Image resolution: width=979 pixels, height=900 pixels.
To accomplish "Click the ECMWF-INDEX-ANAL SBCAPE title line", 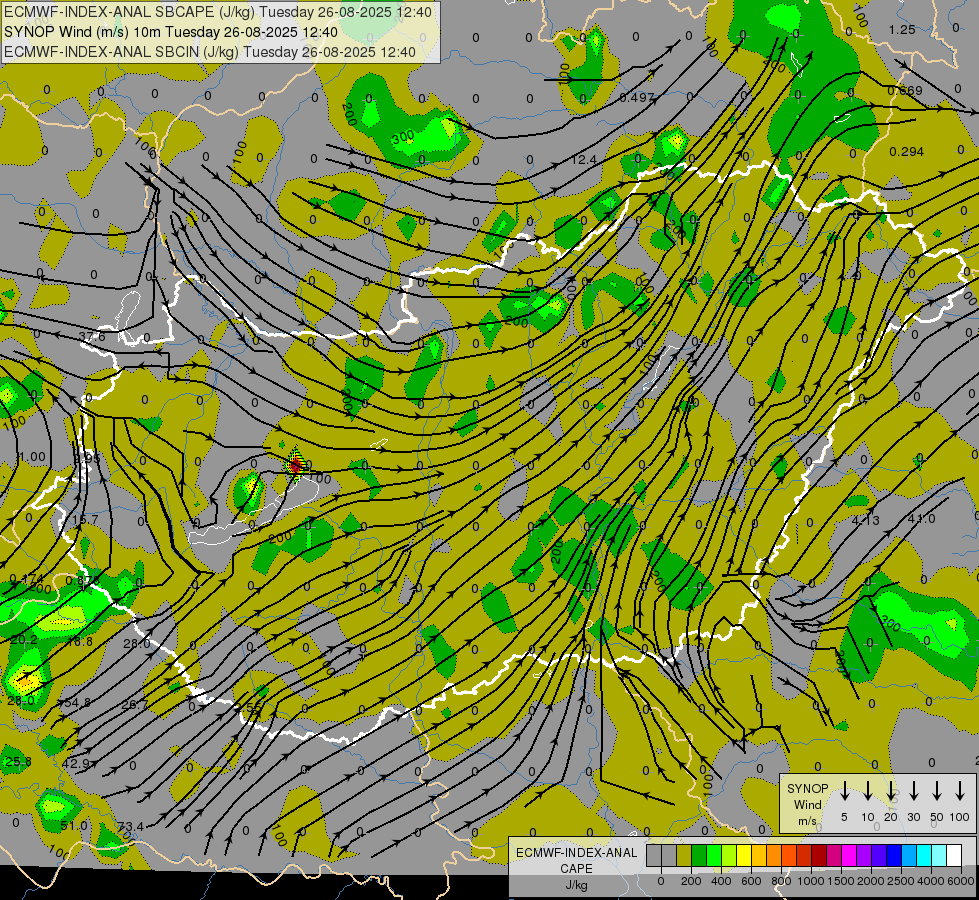I will [x=217, y=12].
